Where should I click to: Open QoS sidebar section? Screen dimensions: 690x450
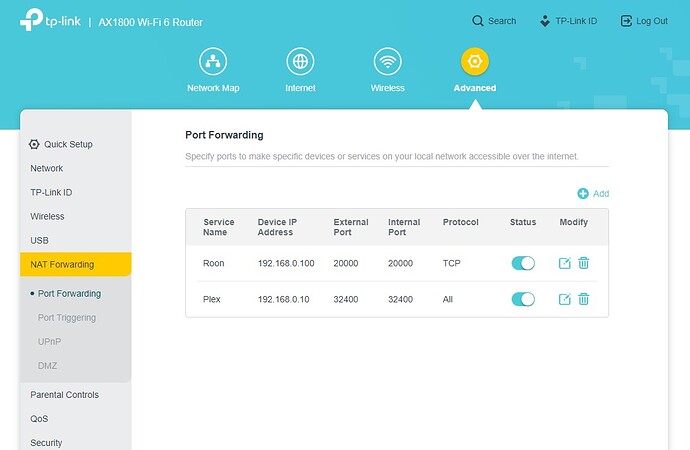tap(39, 419)
